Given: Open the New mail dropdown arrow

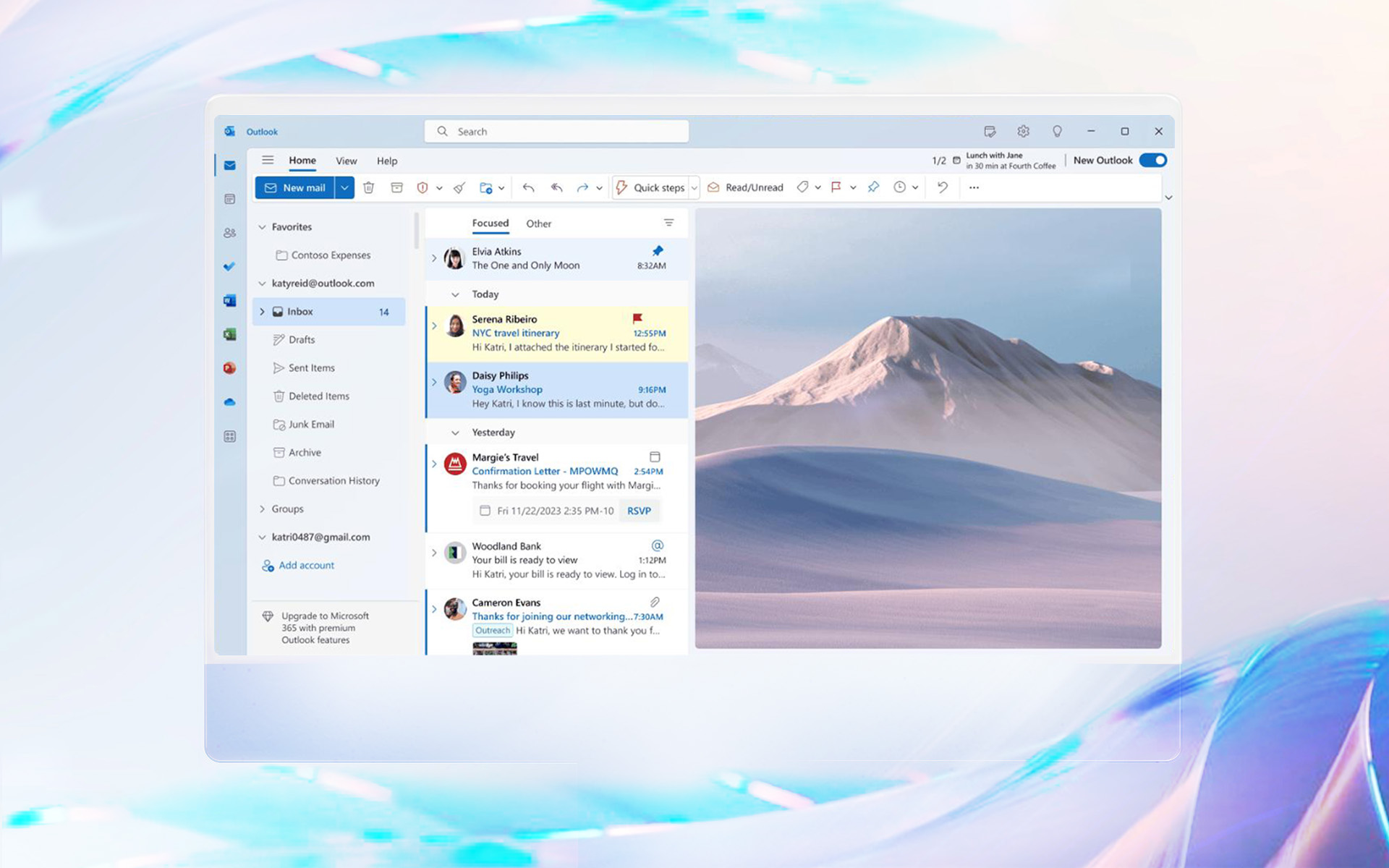Looking at the screenshot, I should (345, 187).
